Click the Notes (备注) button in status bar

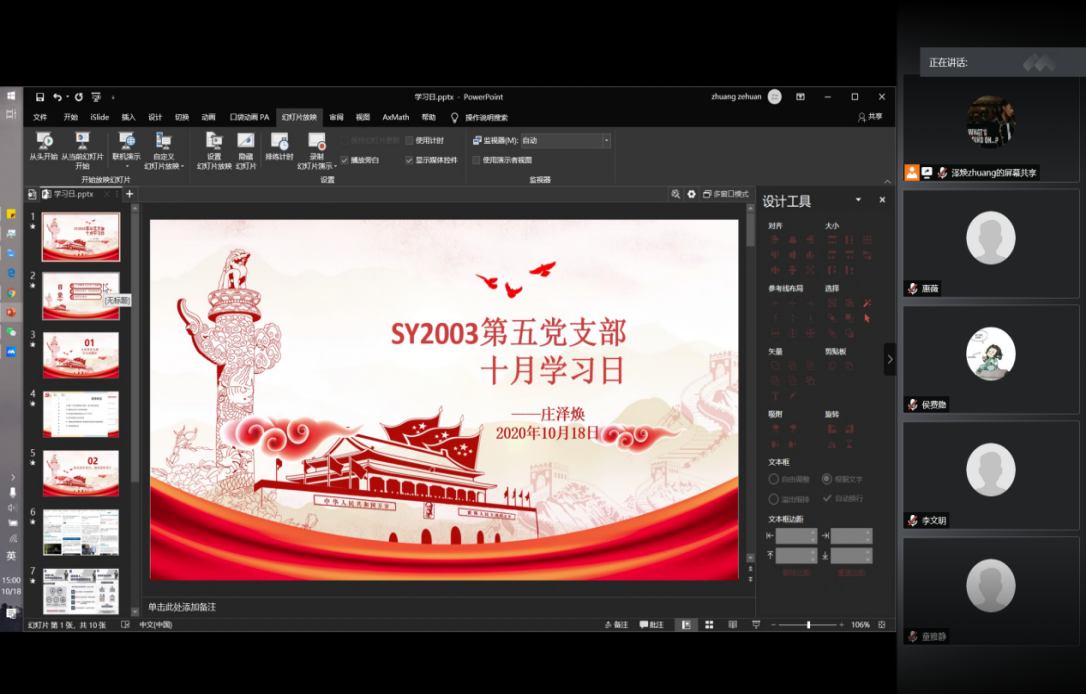(x=616, y=625)
